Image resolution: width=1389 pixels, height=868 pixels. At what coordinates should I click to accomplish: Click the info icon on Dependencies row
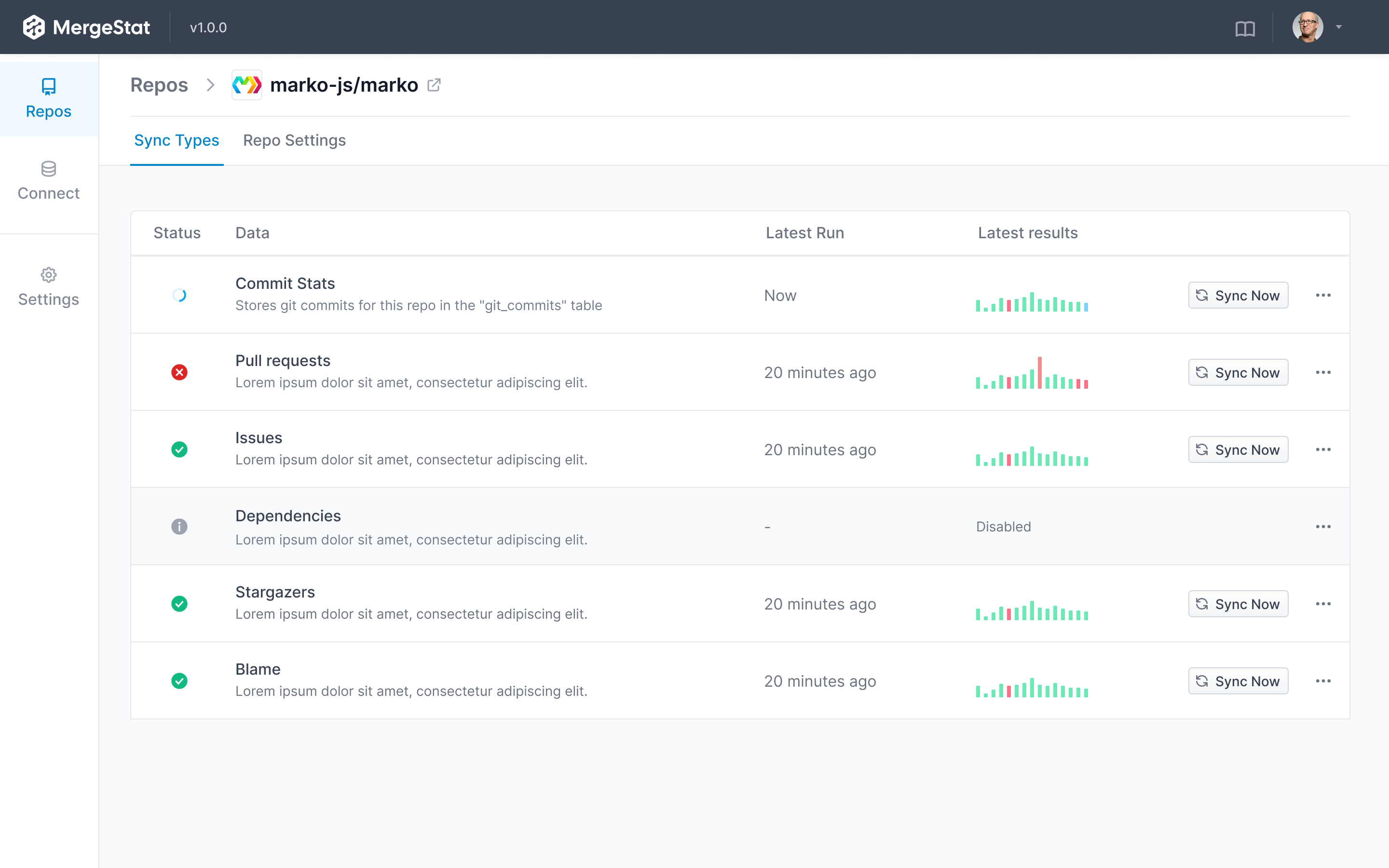(x=179, y=527)
